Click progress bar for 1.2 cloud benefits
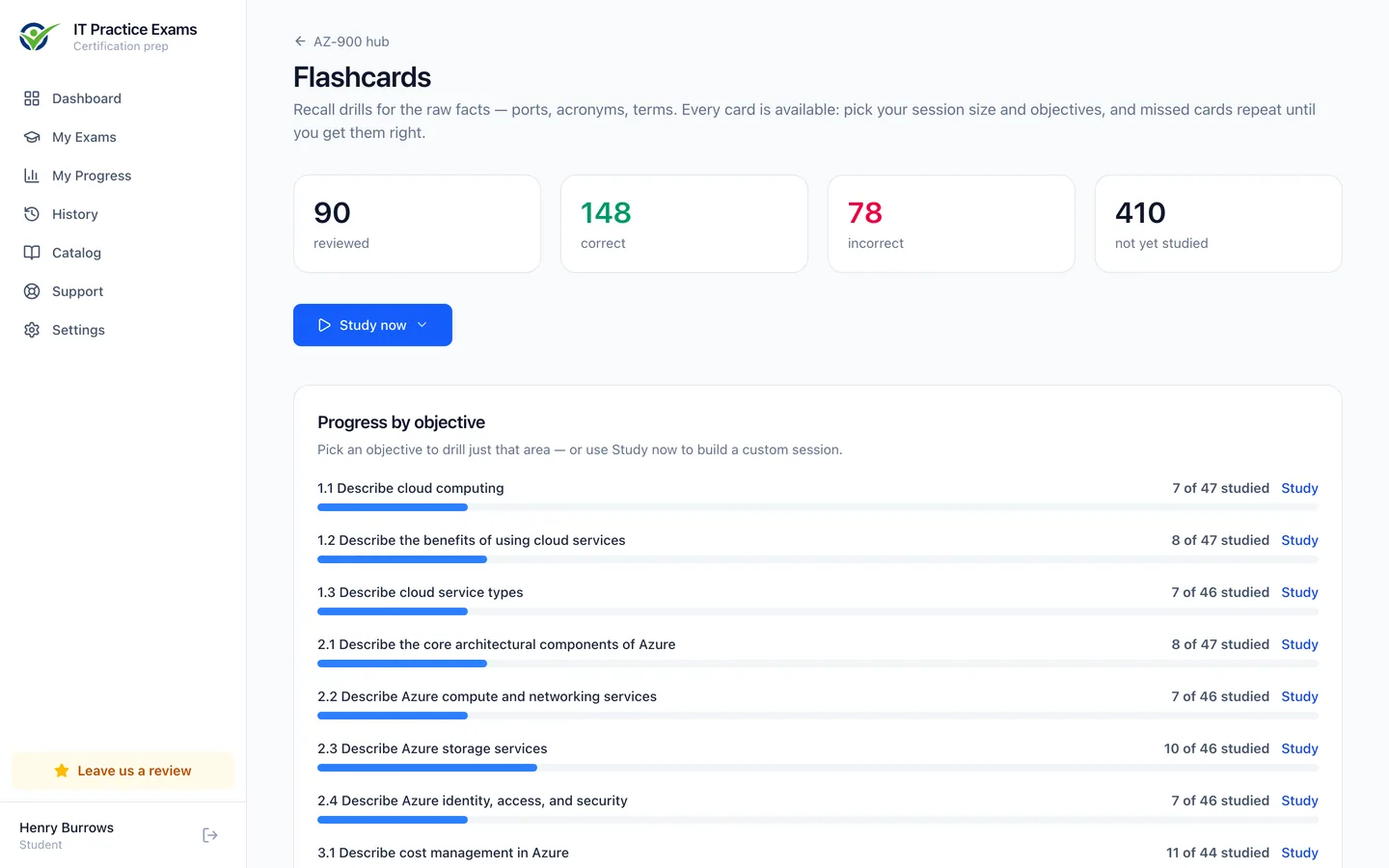 click(x=818, y=559)
